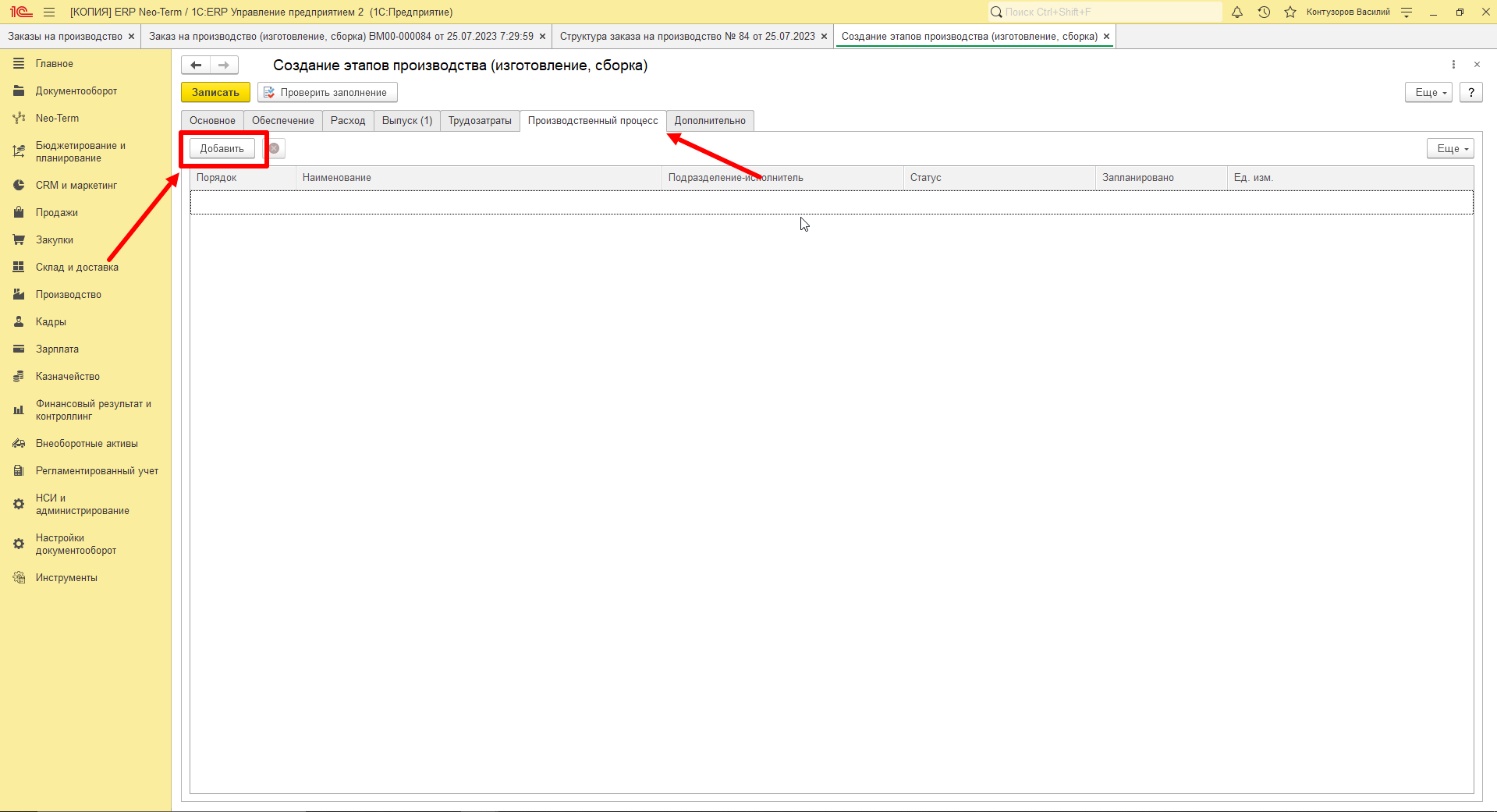Click the Записать button
Viewport: 1497px width, 812px height.
click(215, 92)
